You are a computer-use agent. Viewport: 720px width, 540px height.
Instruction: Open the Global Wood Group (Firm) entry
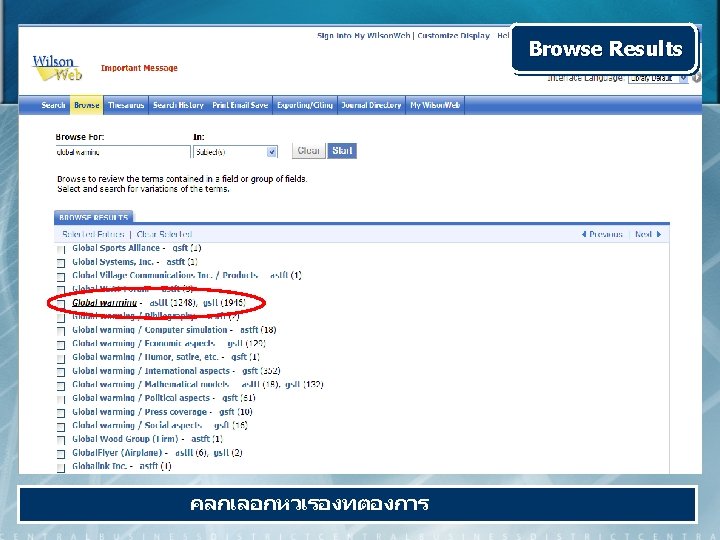click(125, 439)
